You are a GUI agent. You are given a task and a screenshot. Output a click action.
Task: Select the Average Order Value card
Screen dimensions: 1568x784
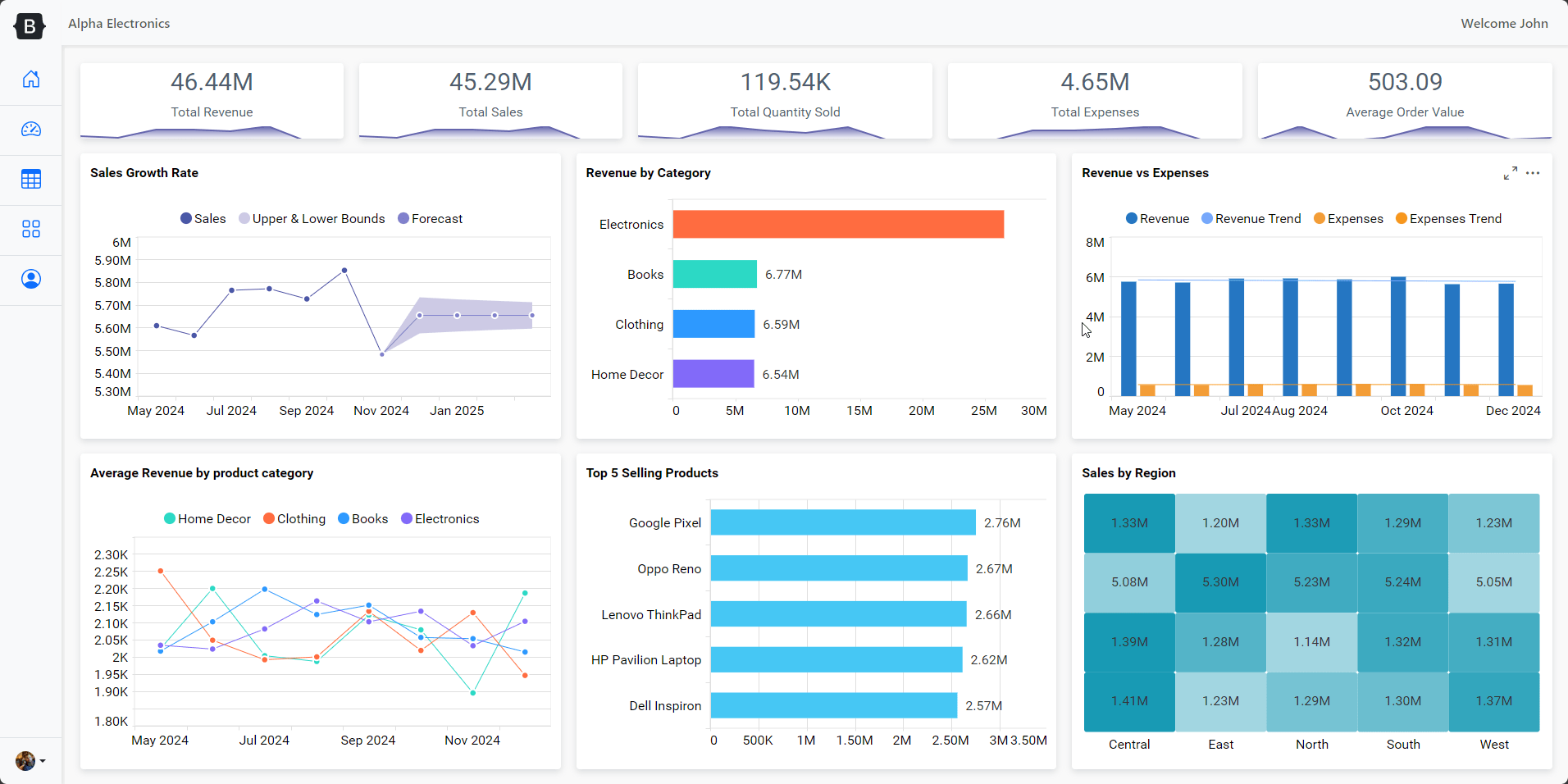click(x=1405, y=101)
